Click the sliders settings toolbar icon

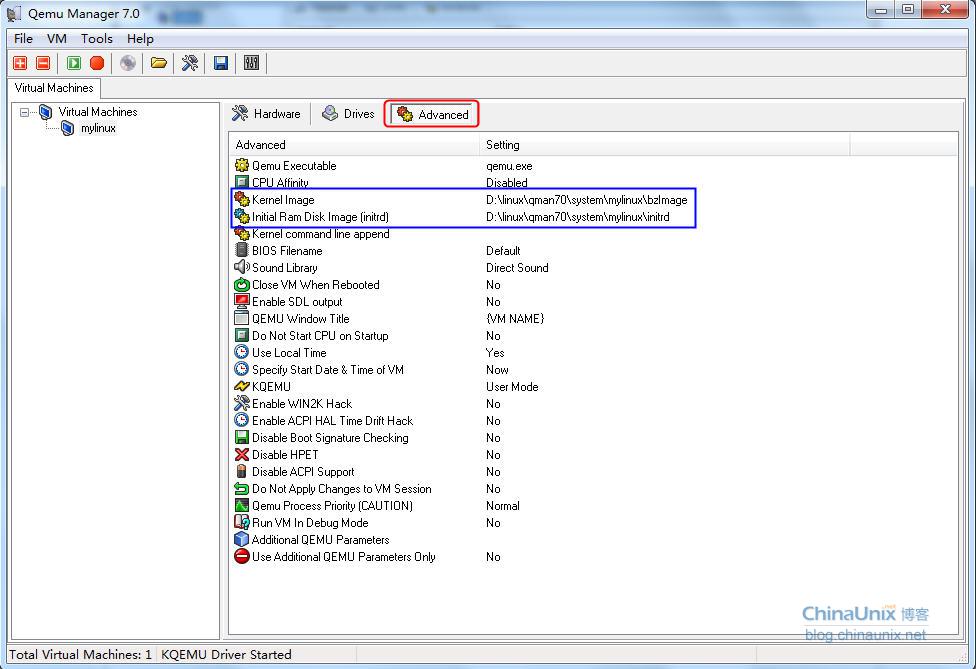pyautogui.click(x=251, y=63)
